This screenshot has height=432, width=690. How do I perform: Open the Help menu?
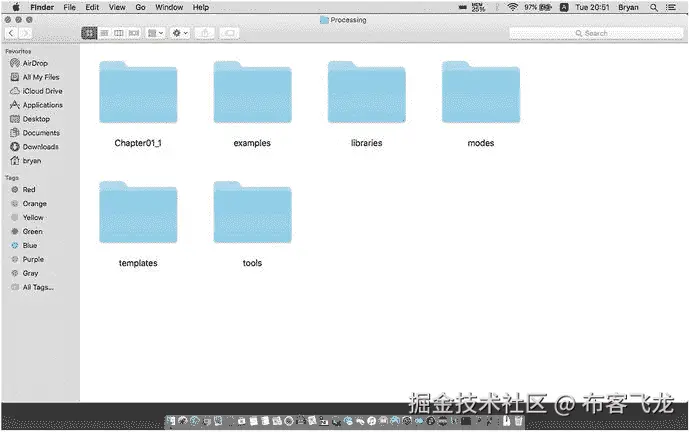tap(201, 7)
